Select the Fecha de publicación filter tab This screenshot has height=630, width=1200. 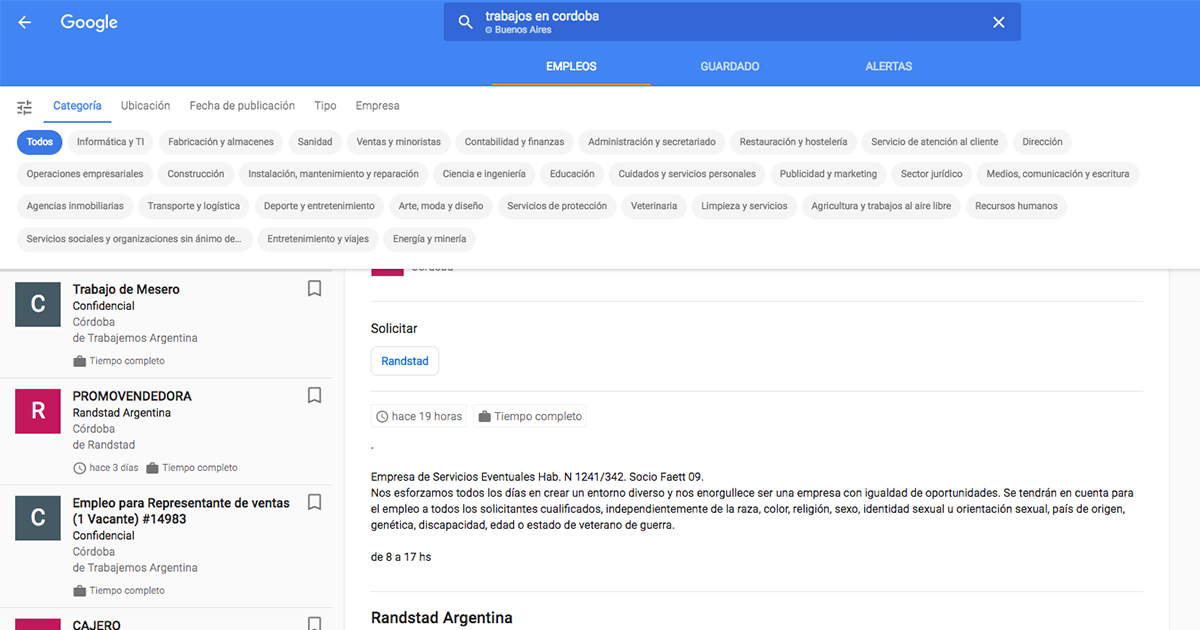click(x=242, y=106)
